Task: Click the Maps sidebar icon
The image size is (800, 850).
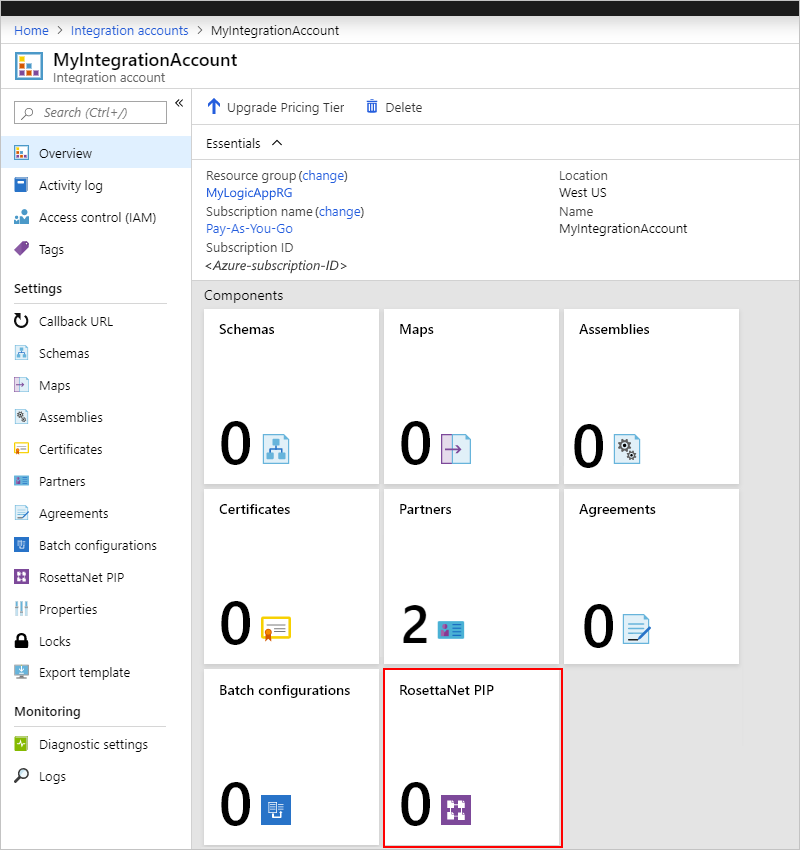Action: click(21, 385)
